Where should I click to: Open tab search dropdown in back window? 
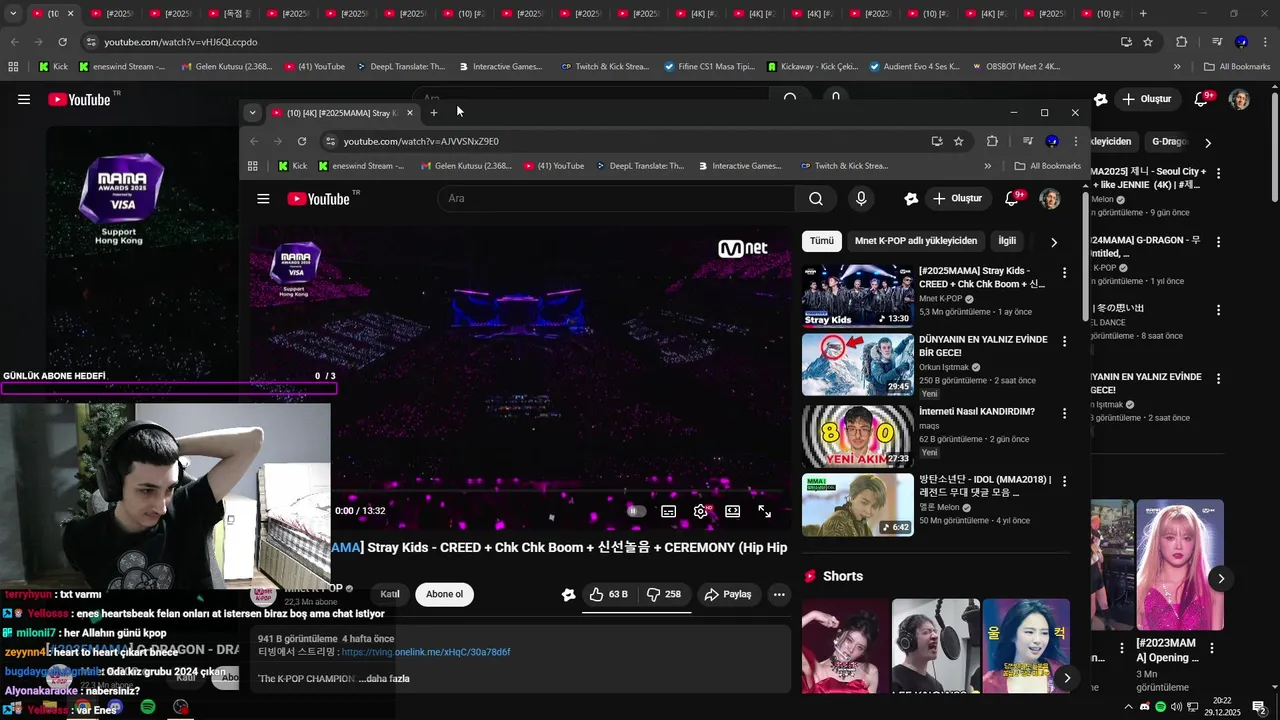[x=13, y=14]
